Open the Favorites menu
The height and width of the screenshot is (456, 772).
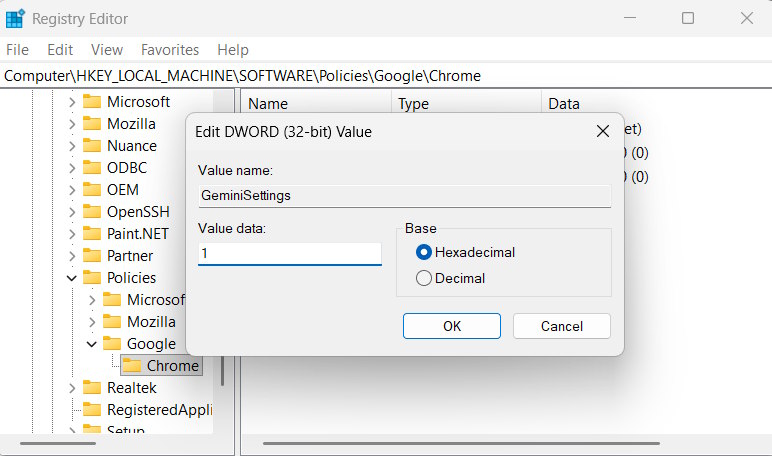[170, 50]
